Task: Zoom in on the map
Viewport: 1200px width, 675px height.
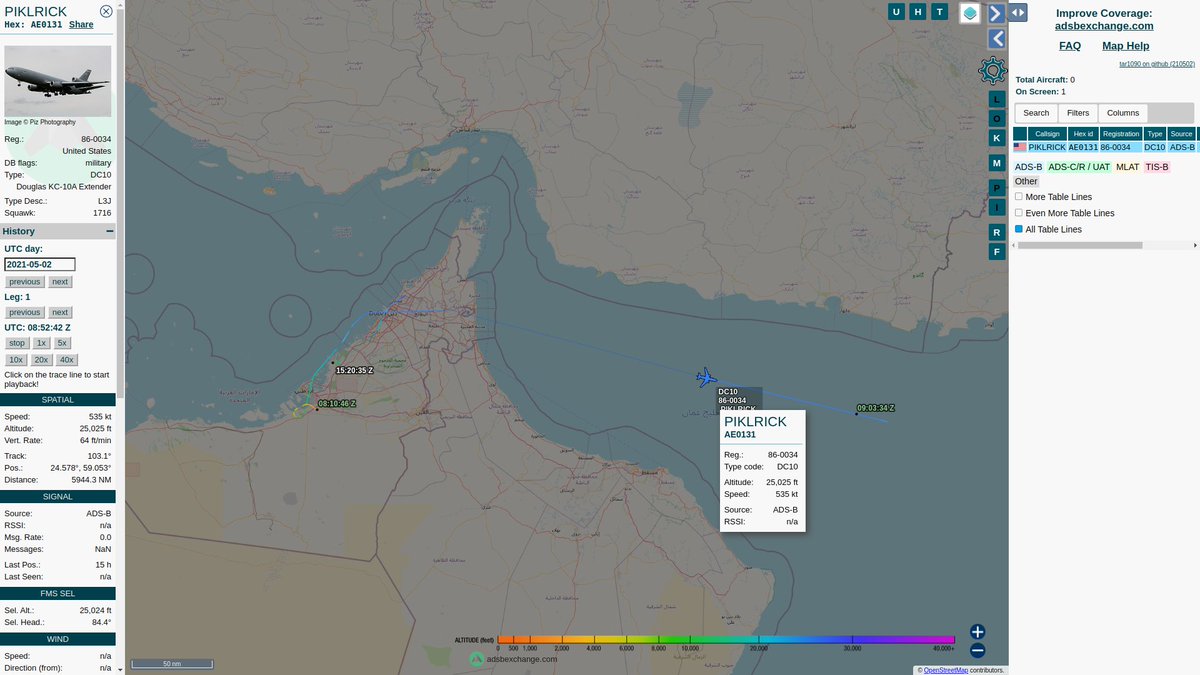Action: pos(977,632)
